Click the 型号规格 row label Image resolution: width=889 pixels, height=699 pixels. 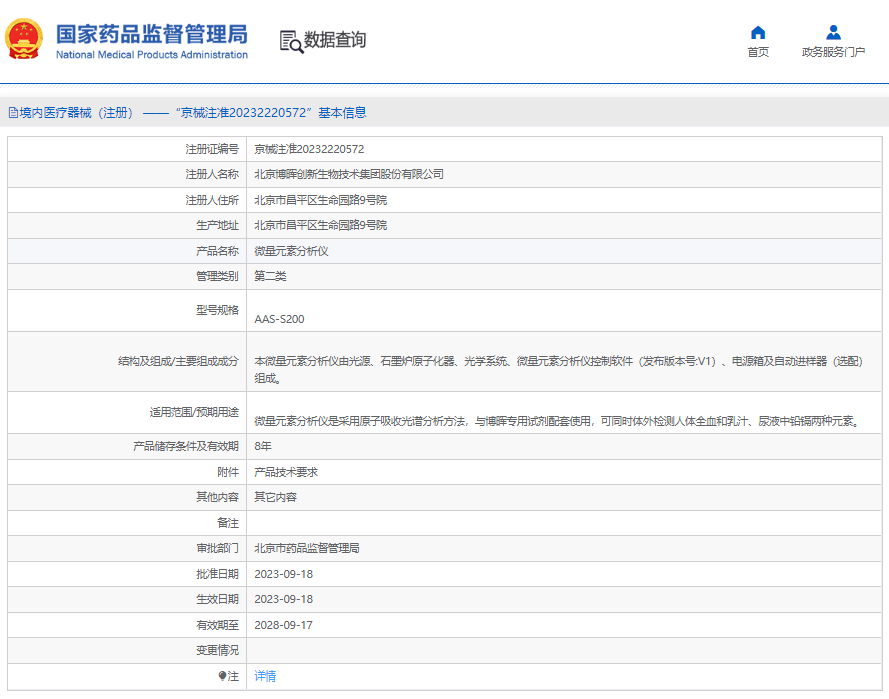[x=218, y=310]
